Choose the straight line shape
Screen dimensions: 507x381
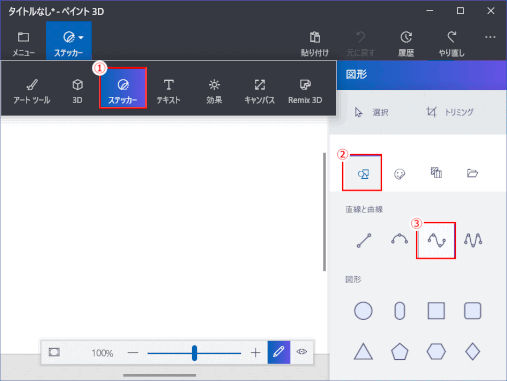pyautogui.click(x=364, y=240)
